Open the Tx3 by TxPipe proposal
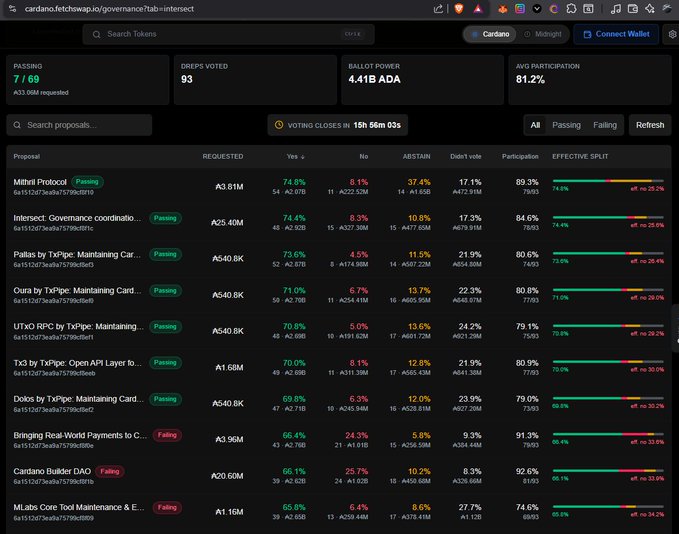 (77, 362)
